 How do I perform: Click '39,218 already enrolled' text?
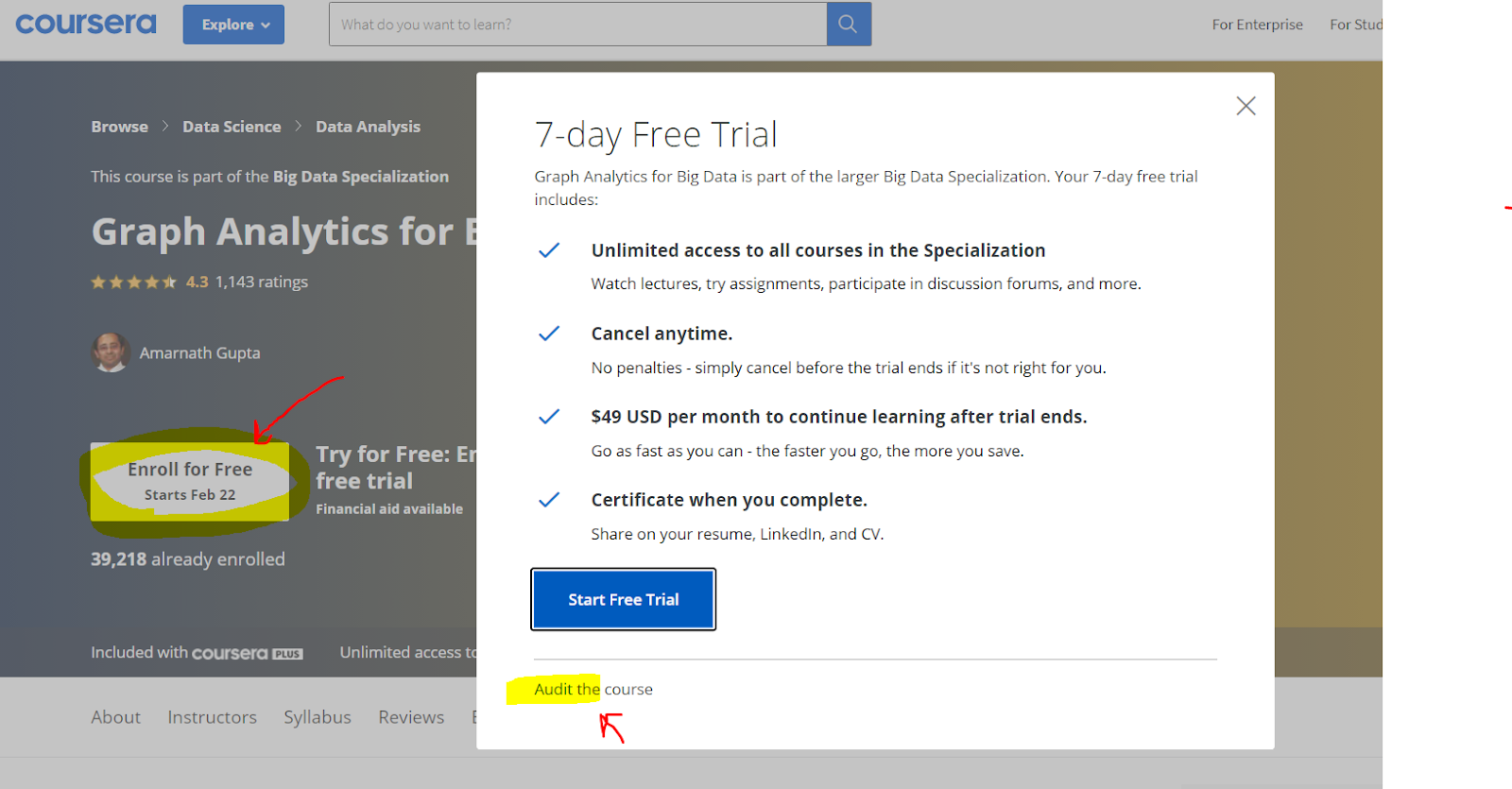pos(188,559)
